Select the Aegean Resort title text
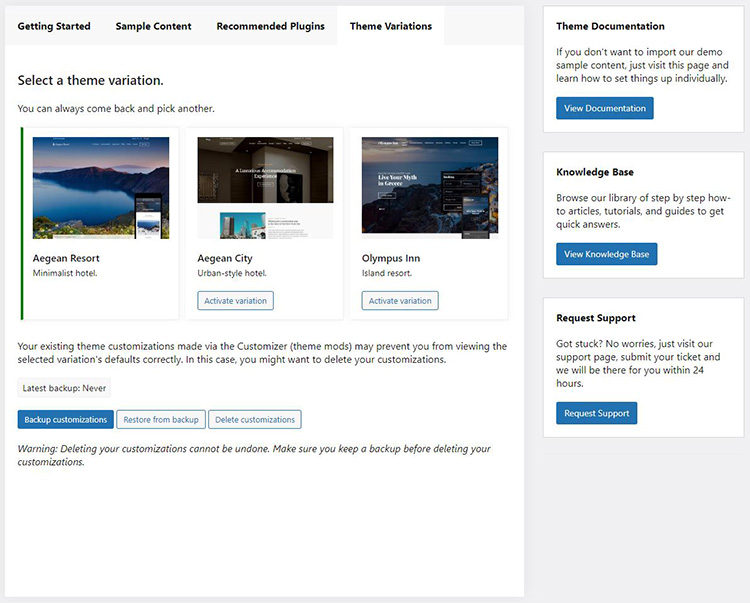750x603 pixels. point(66,258)
